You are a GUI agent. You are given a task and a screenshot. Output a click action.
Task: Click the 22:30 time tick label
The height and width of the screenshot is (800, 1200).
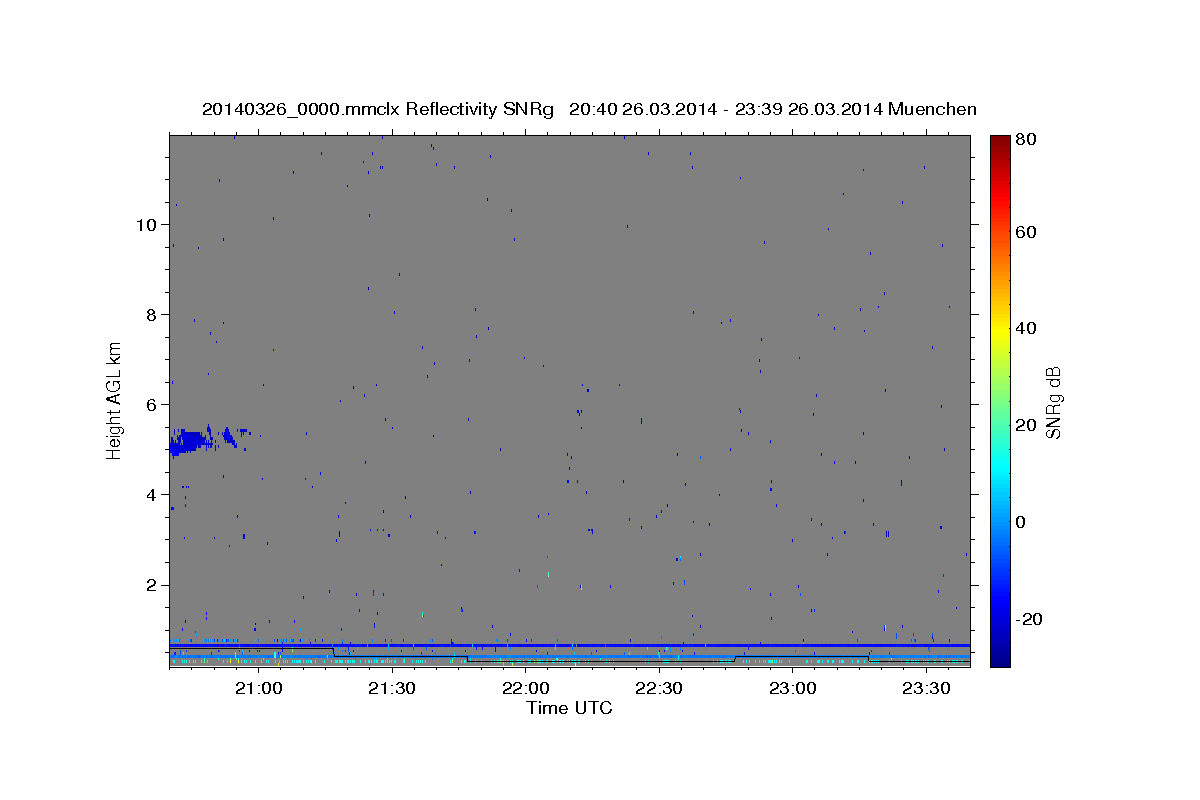pos(659,689)
